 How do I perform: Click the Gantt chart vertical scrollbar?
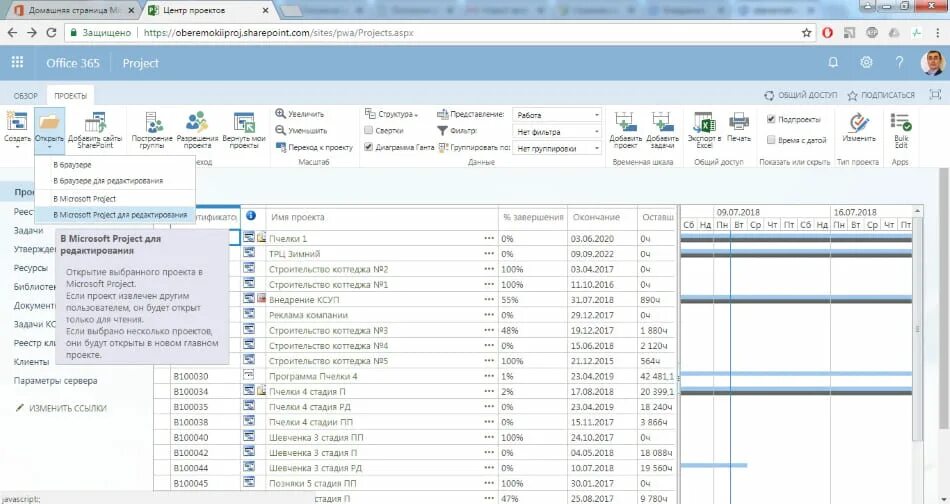[917, 330]
